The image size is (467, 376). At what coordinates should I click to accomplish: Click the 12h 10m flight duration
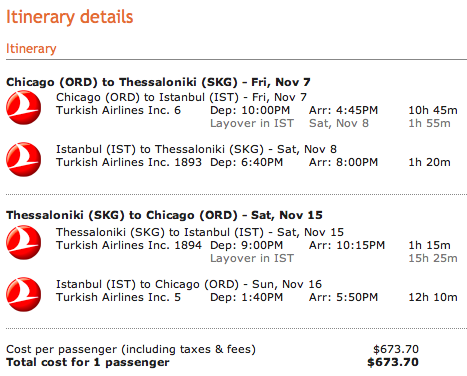[x=433, y=297]
